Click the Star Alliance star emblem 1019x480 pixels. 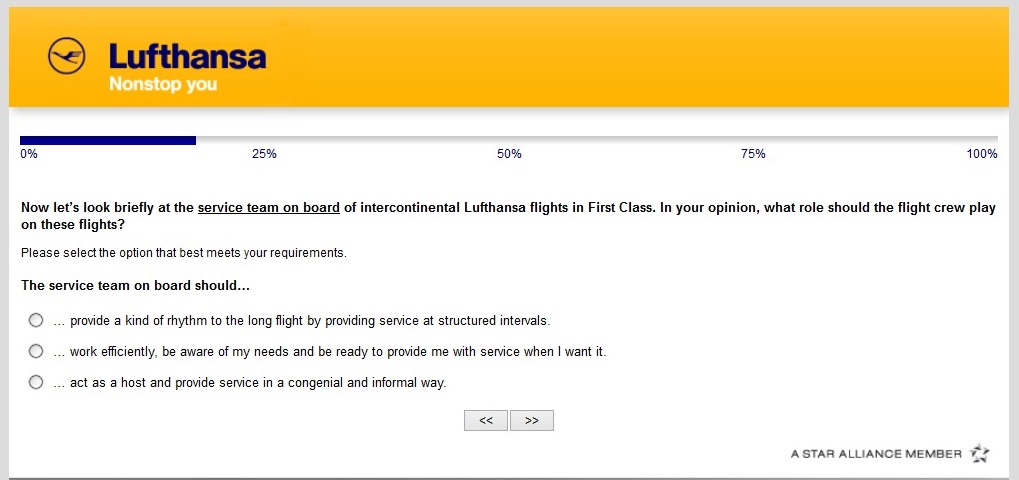tap(979, 454)
